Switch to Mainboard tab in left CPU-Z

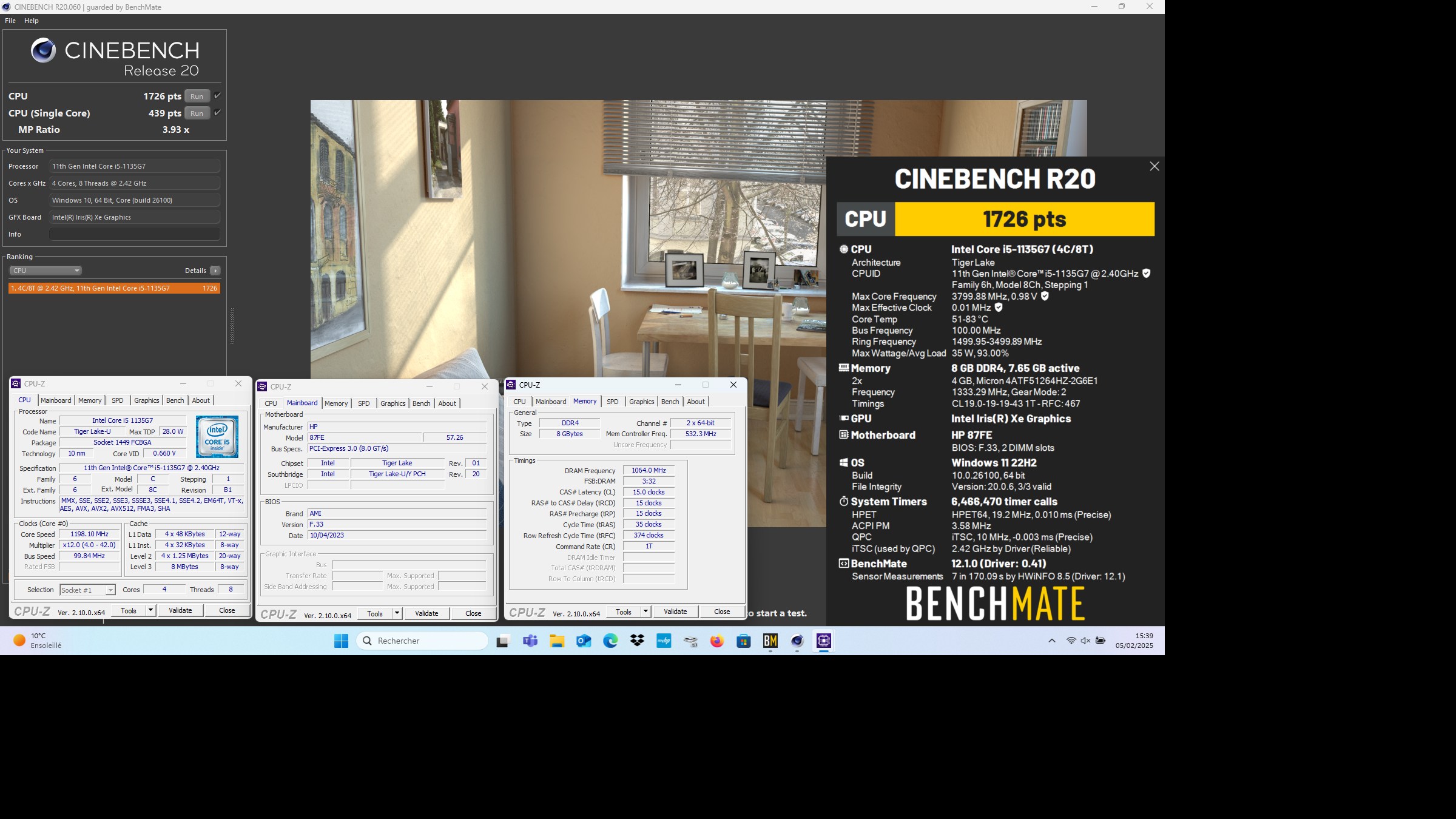coord(56,400)
